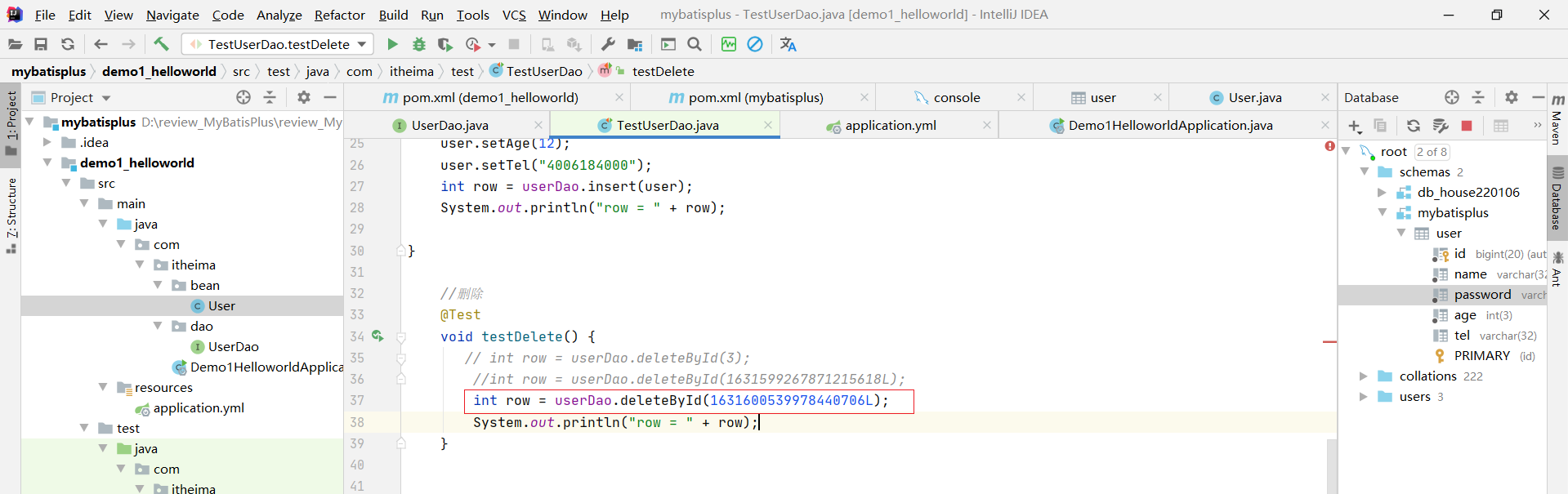Select the password column in Database tree

(1482, 294)
